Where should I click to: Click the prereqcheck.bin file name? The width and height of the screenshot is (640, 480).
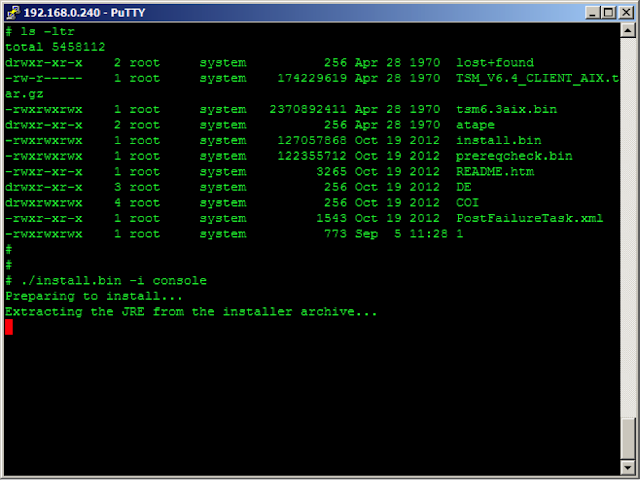514,156
